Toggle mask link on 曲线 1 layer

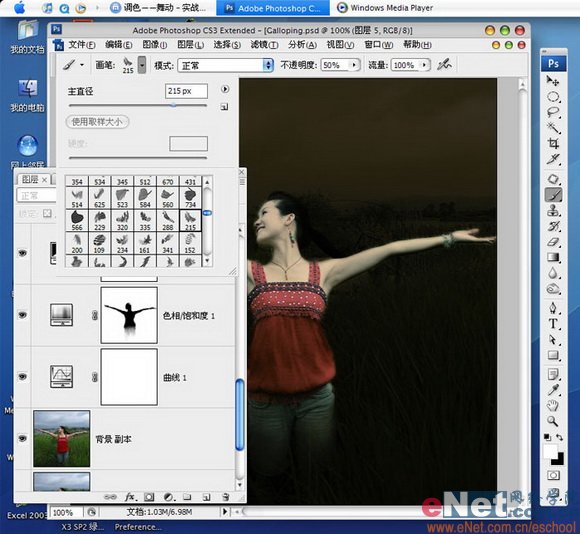pyautogui.click(x=94, y=377)
